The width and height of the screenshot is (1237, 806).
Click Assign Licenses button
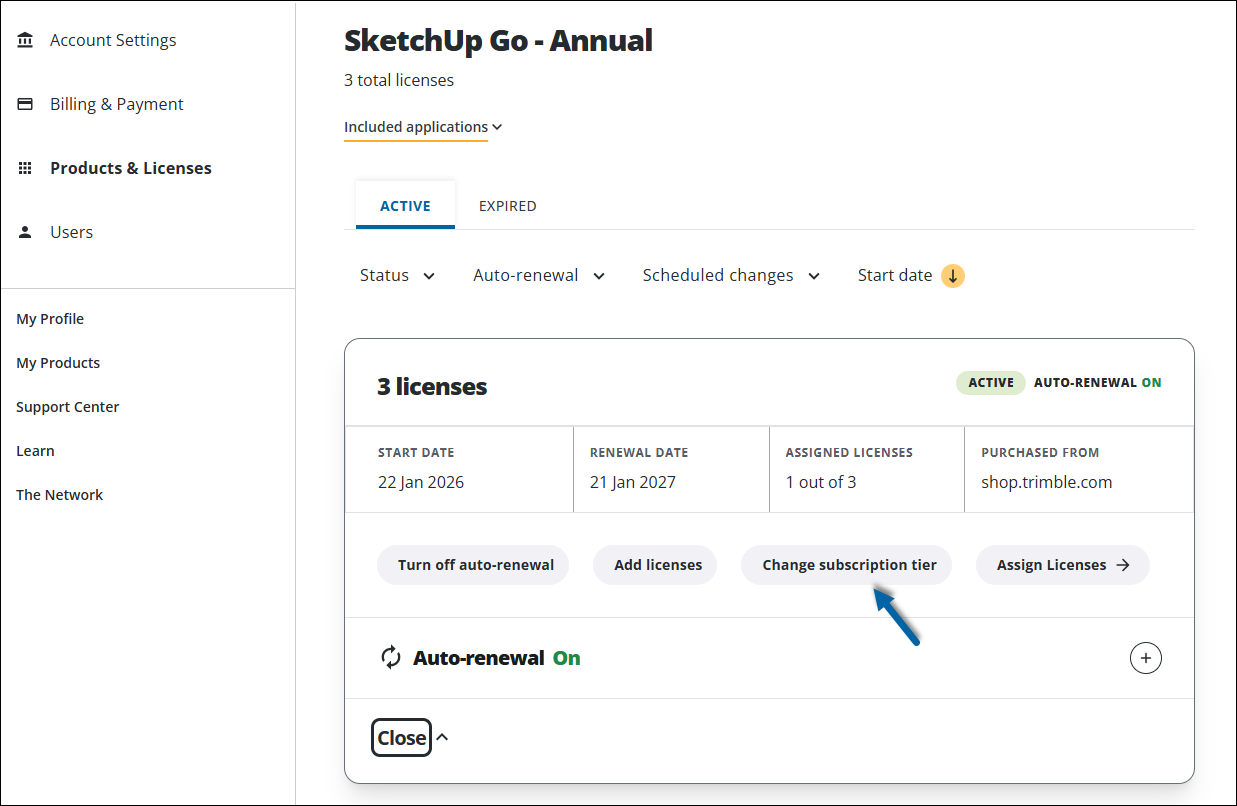pyautogui.click(x=1063, y=565)
